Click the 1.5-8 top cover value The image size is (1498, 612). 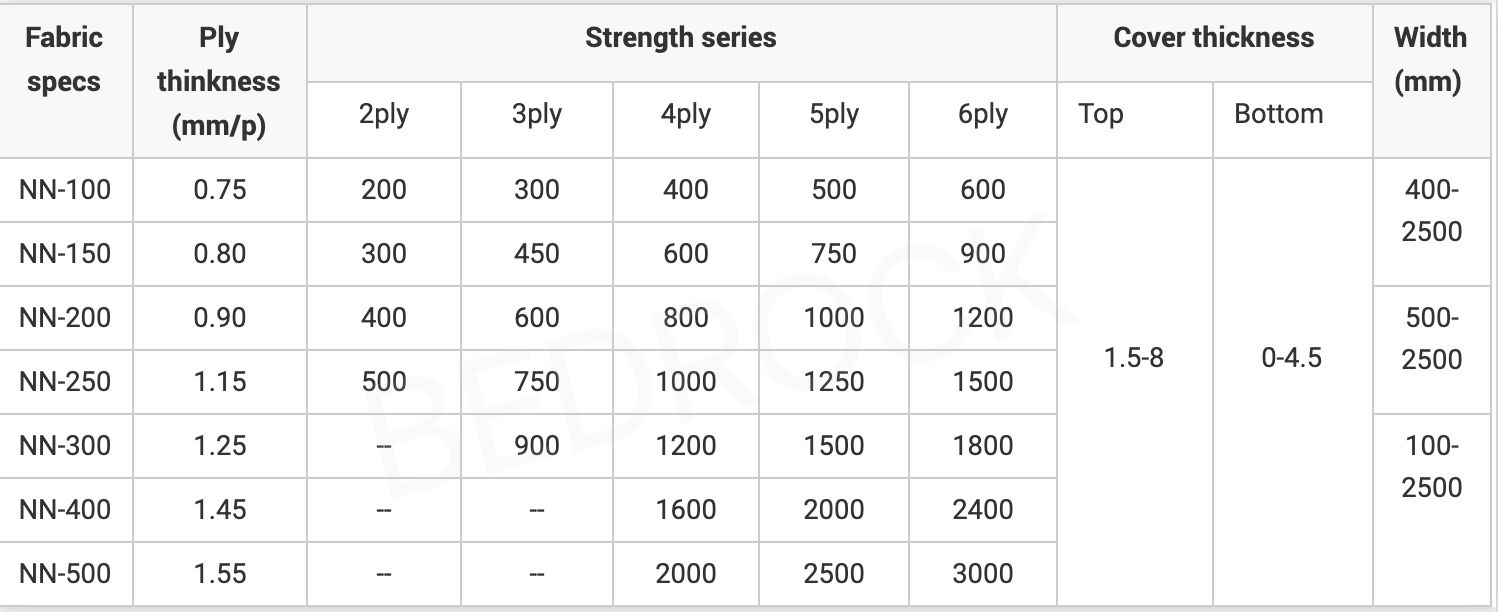click(x=1134, y=357)
